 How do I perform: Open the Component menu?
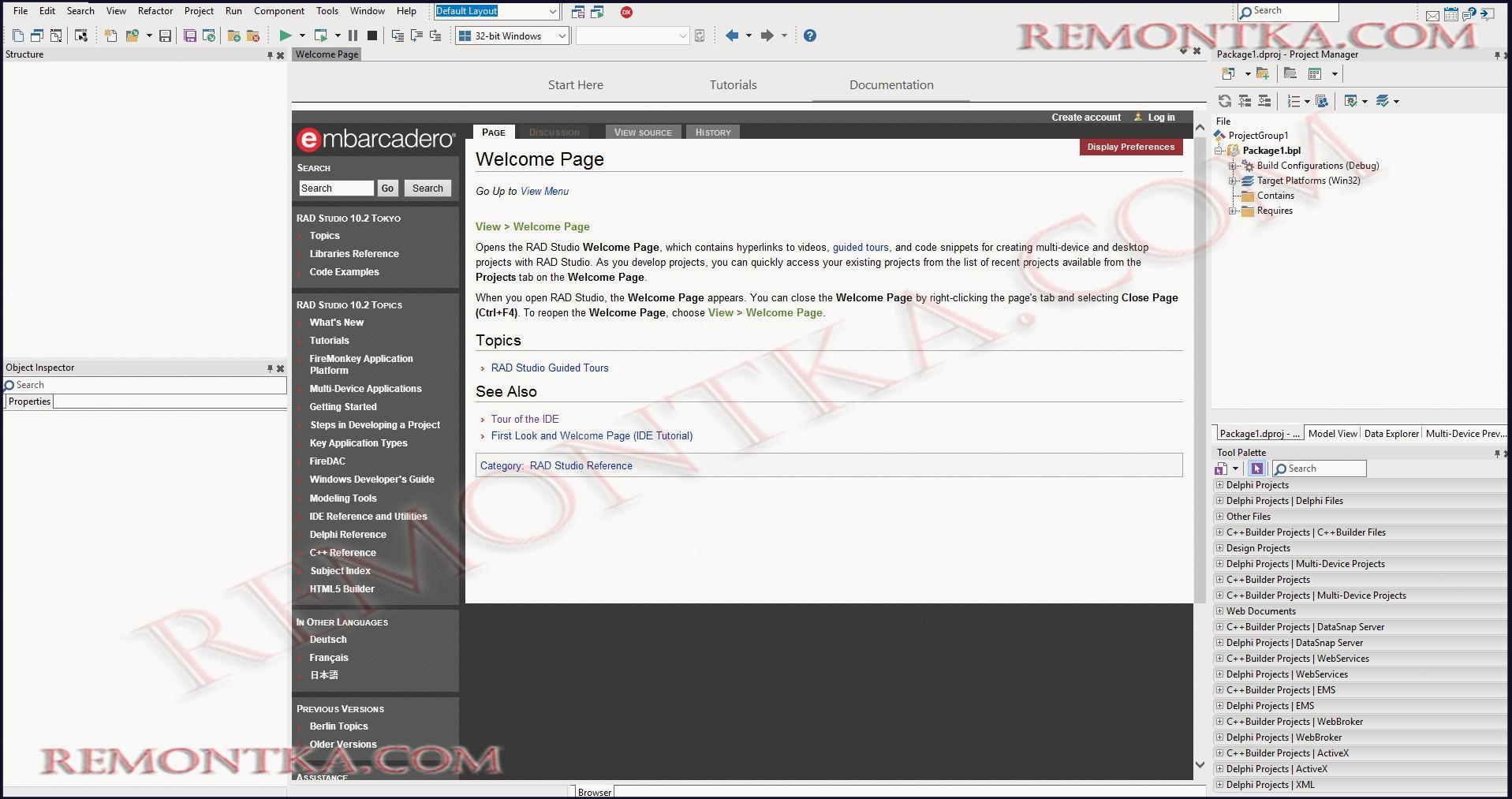tap(279, 11)
